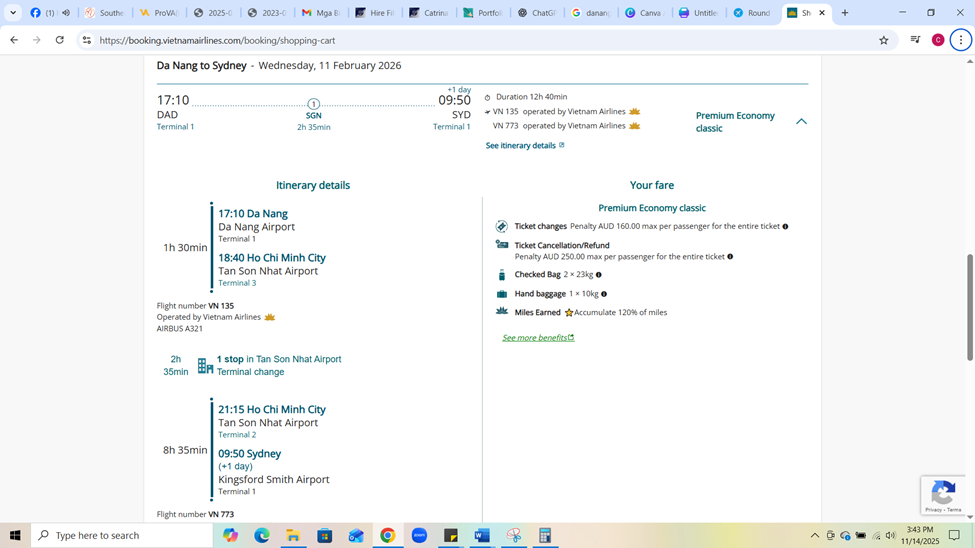Click the terminal change building icon
This screenshot has height=548, width=975.
tap(205, 366)
